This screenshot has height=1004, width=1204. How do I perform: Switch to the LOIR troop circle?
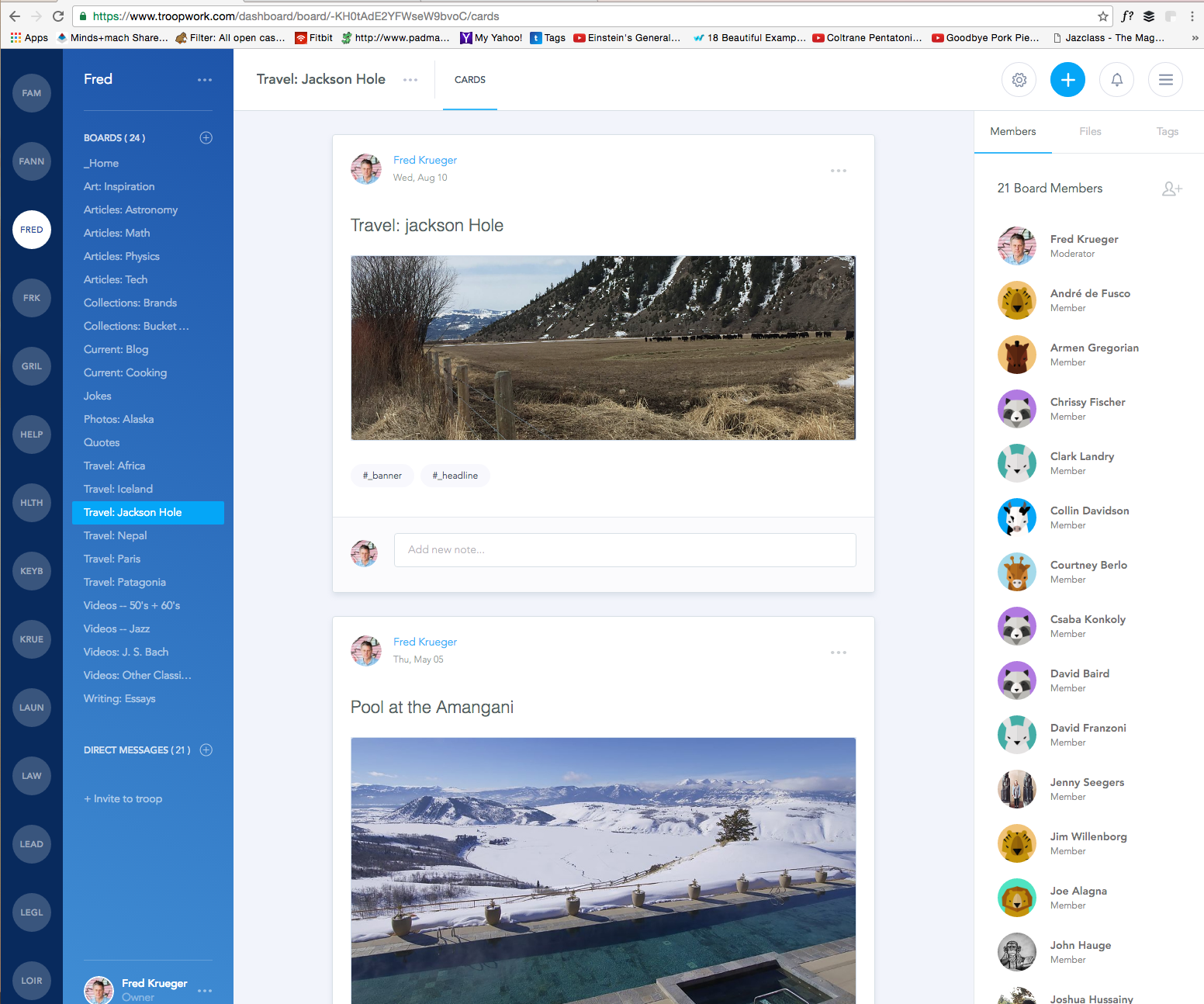(x=32, y=981)
